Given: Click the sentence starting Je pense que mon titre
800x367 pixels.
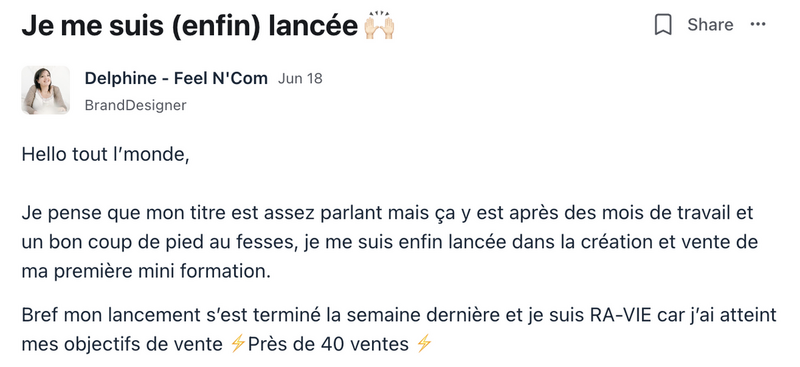Looking at the screenshot, I should pos(390,242).
